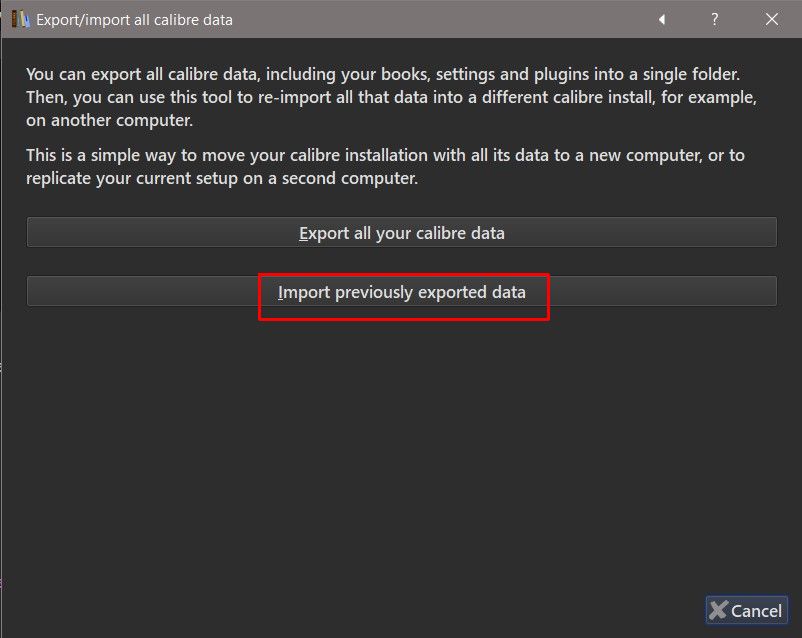This screenshot has height=638, width=802.
Task: Click the gray X icon inside Cancel
Action: pyautogui.click(x=718, y=610)
